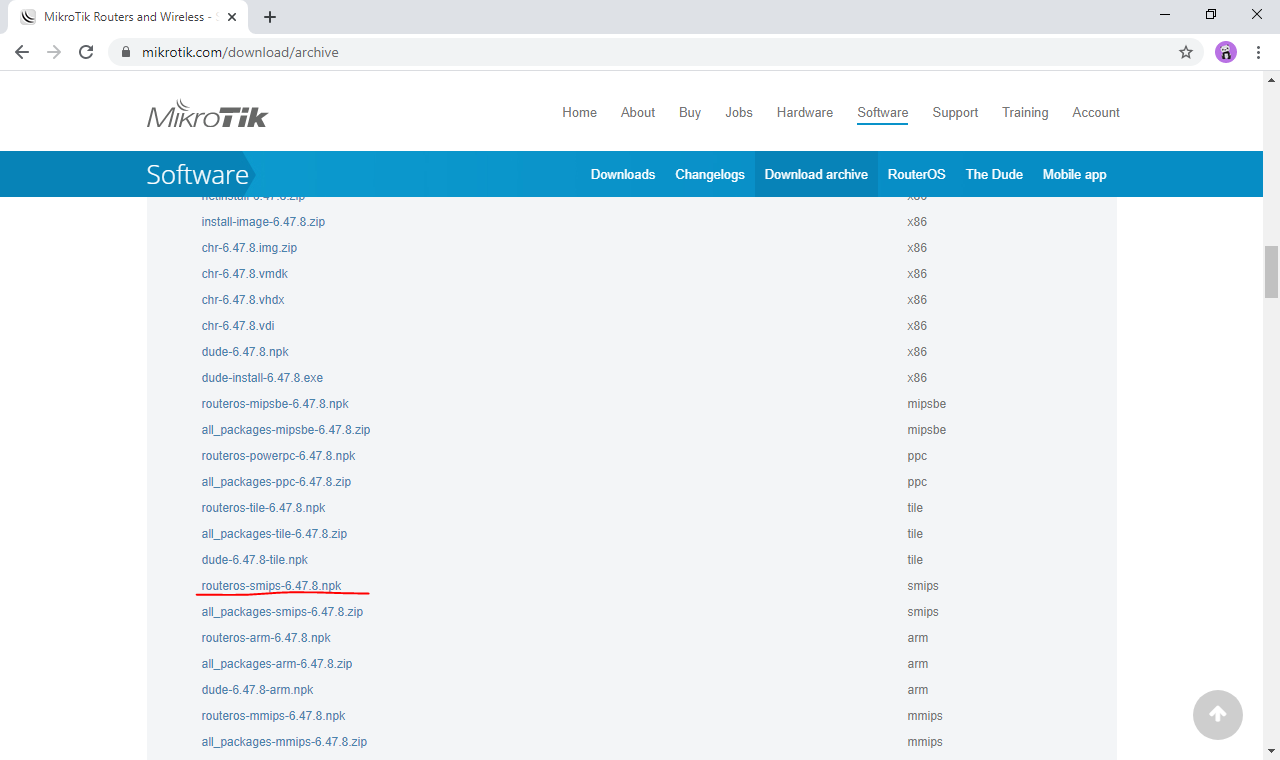Click the scrollbar up arrow
Image resolution: width=1280 pixels, height=760 pixels.
[1271, 79]
